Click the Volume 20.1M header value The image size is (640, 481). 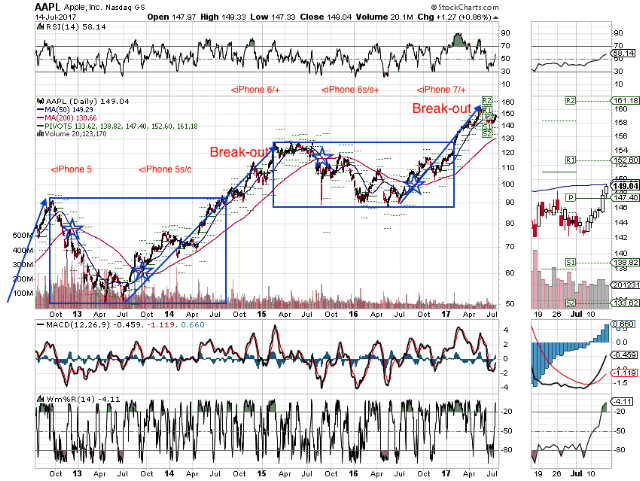(x=384, y=17)
